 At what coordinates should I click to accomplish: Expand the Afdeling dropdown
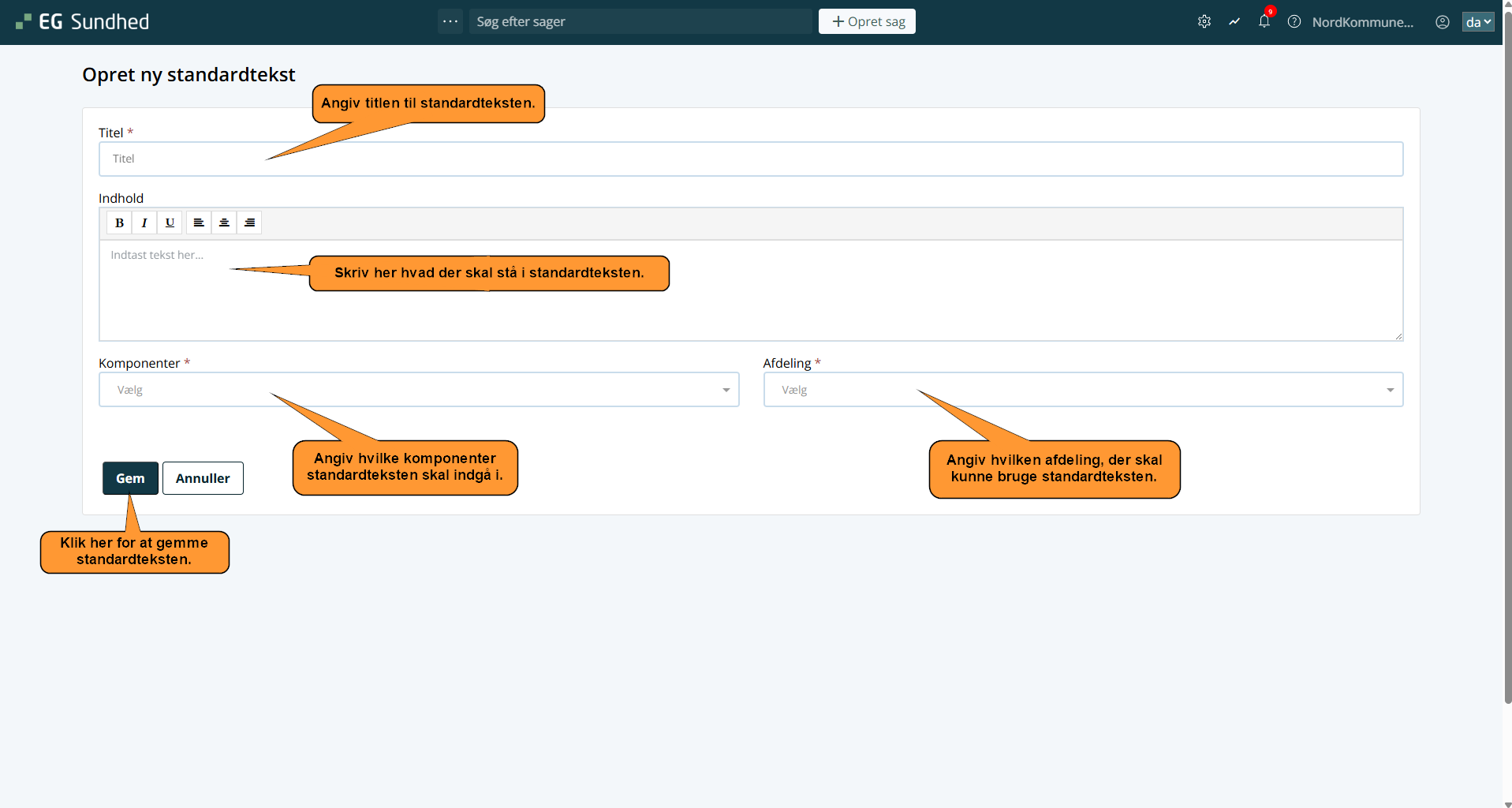pos(1082,390)
